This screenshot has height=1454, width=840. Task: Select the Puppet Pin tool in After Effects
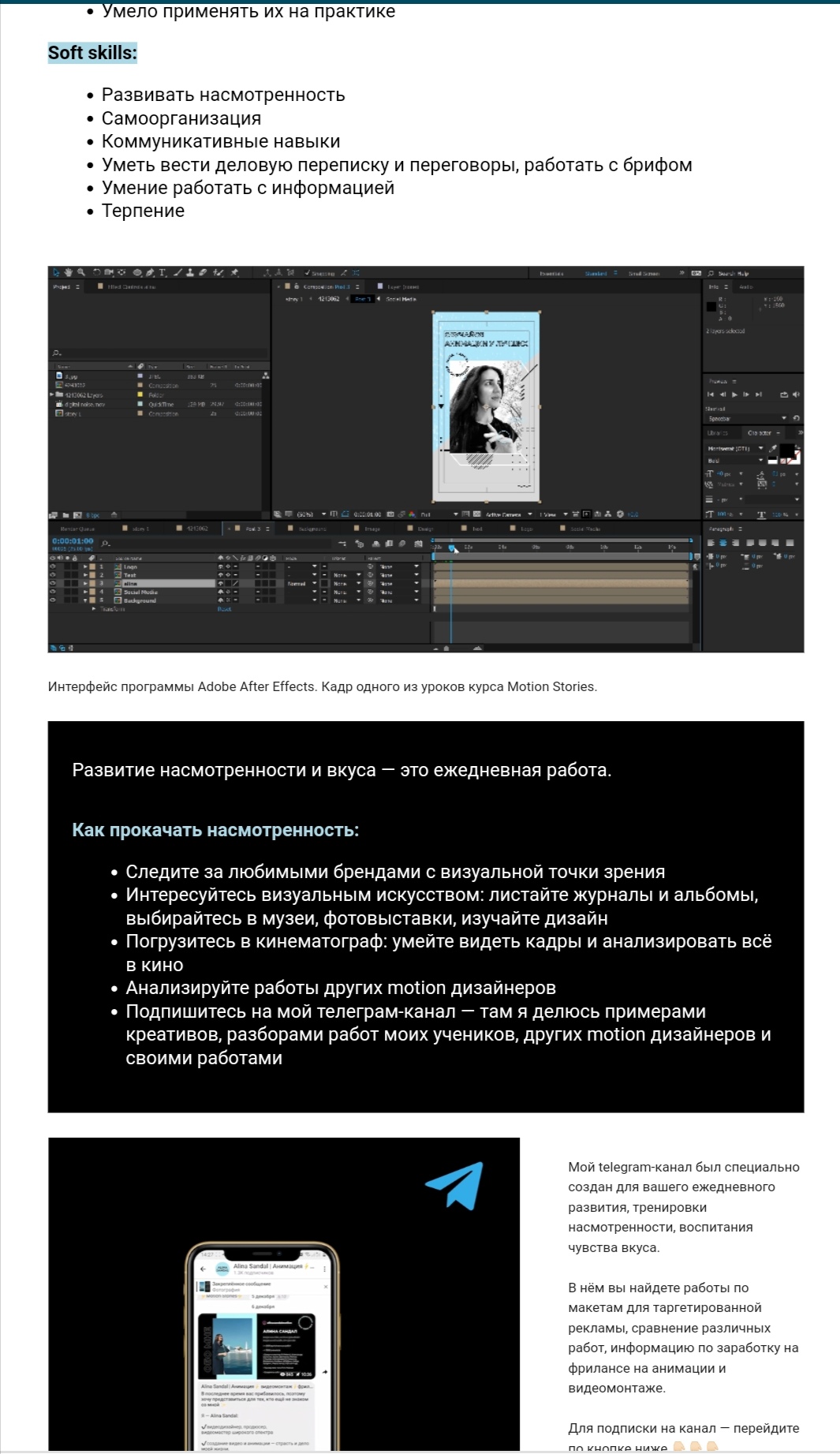pyautogui.click(x=233, y=273)
